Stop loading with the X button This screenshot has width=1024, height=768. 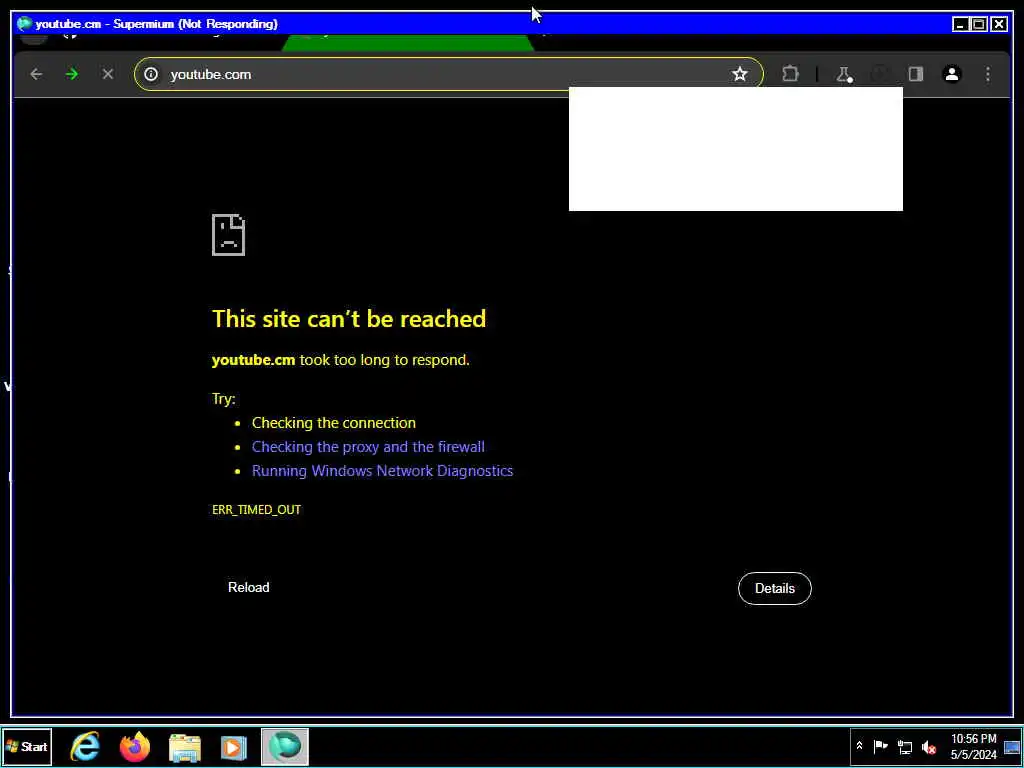(x=108, y=74)
